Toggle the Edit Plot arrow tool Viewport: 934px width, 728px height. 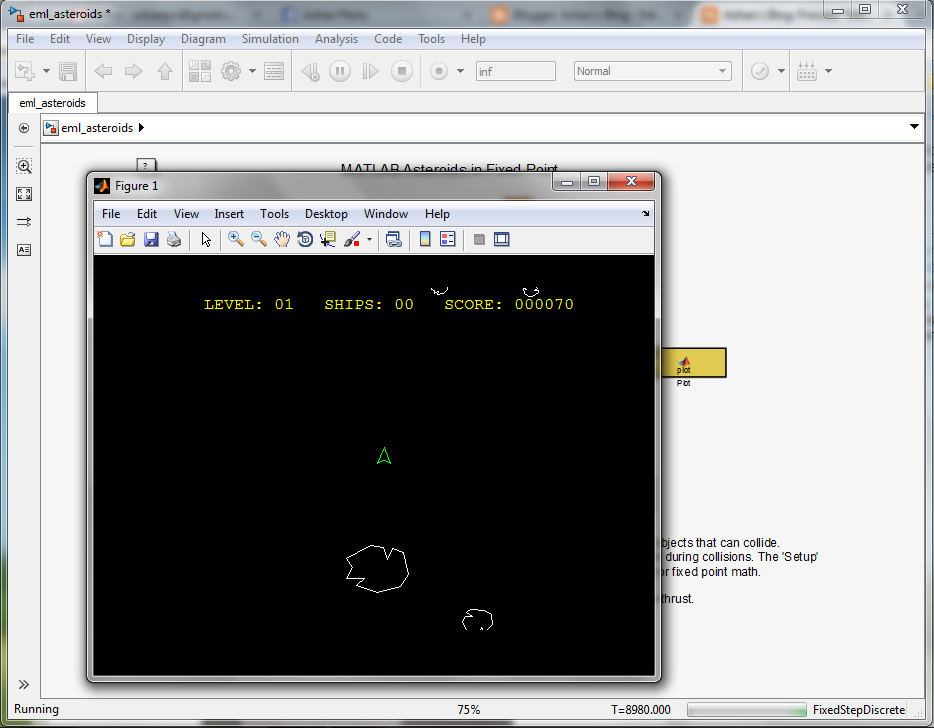pyautogui.click(x=205, y=239)
